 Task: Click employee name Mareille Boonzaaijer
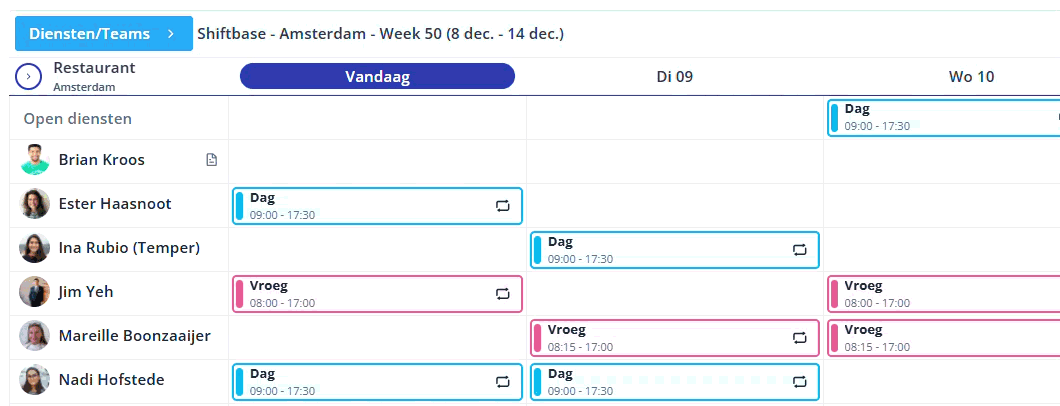click(x=134, y=336)
